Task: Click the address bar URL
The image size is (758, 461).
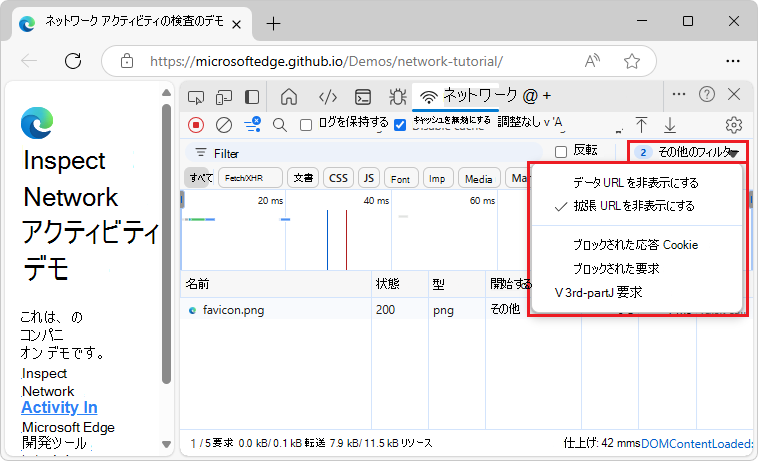Action: click(326, 61)
